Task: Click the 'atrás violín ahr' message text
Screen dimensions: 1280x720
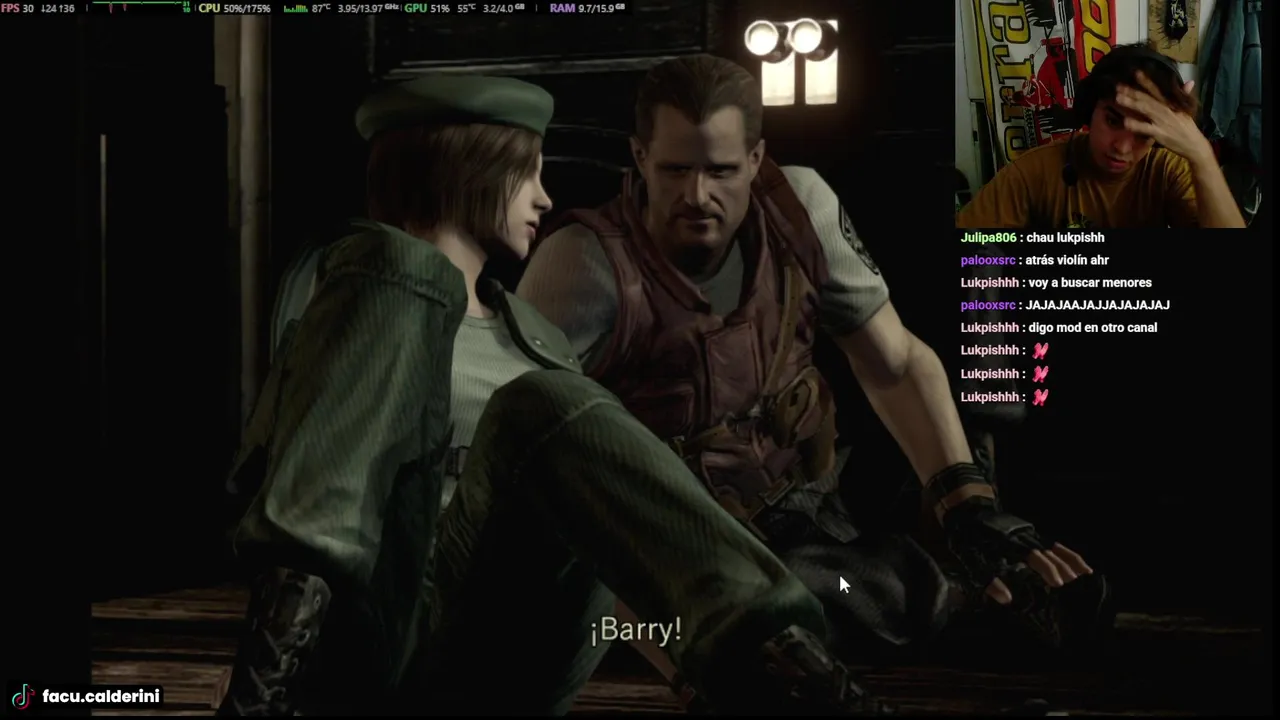Action: [1067, 260]
